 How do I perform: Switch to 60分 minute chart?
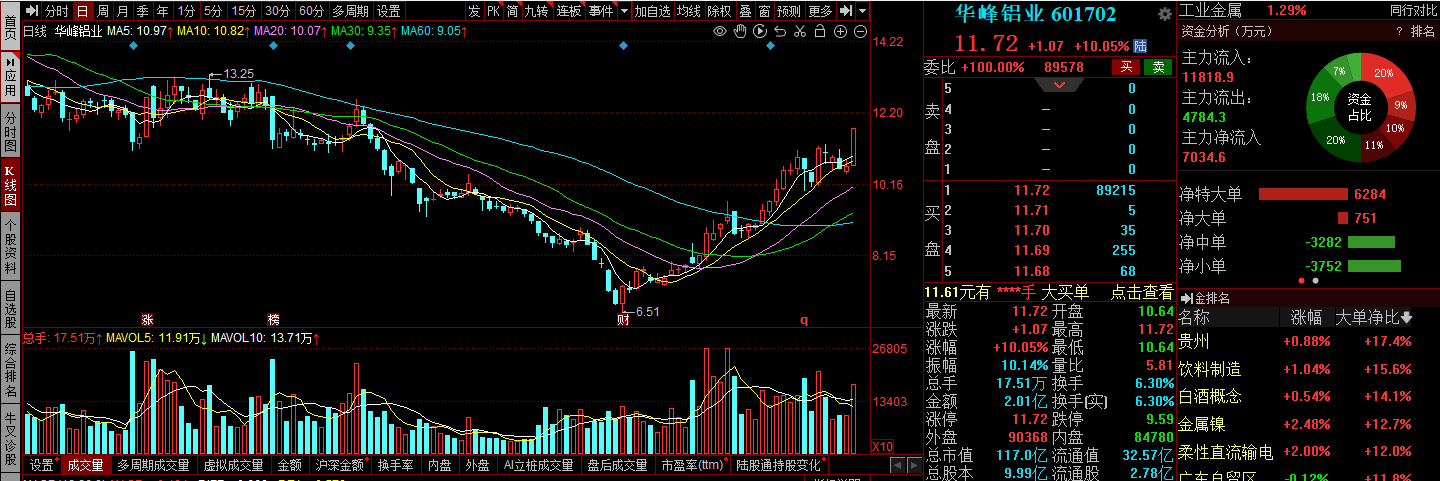point(312,11)
